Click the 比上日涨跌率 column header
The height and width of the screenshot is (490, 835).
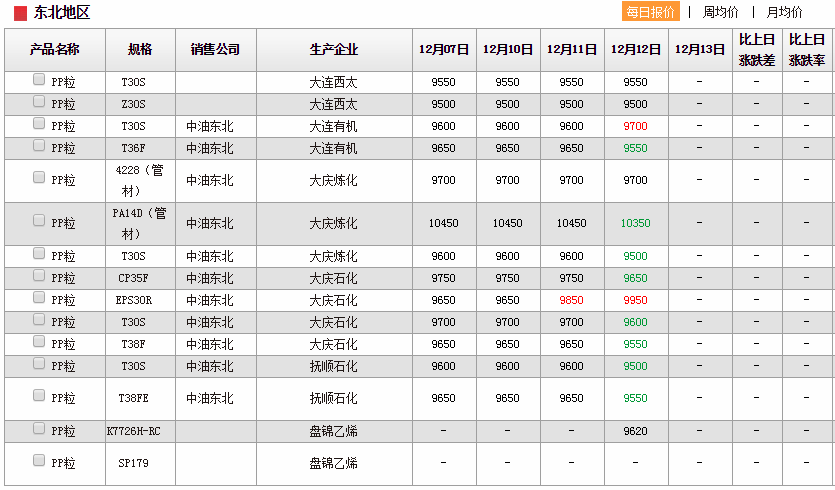pyautogui.click(x=806, y=49)
